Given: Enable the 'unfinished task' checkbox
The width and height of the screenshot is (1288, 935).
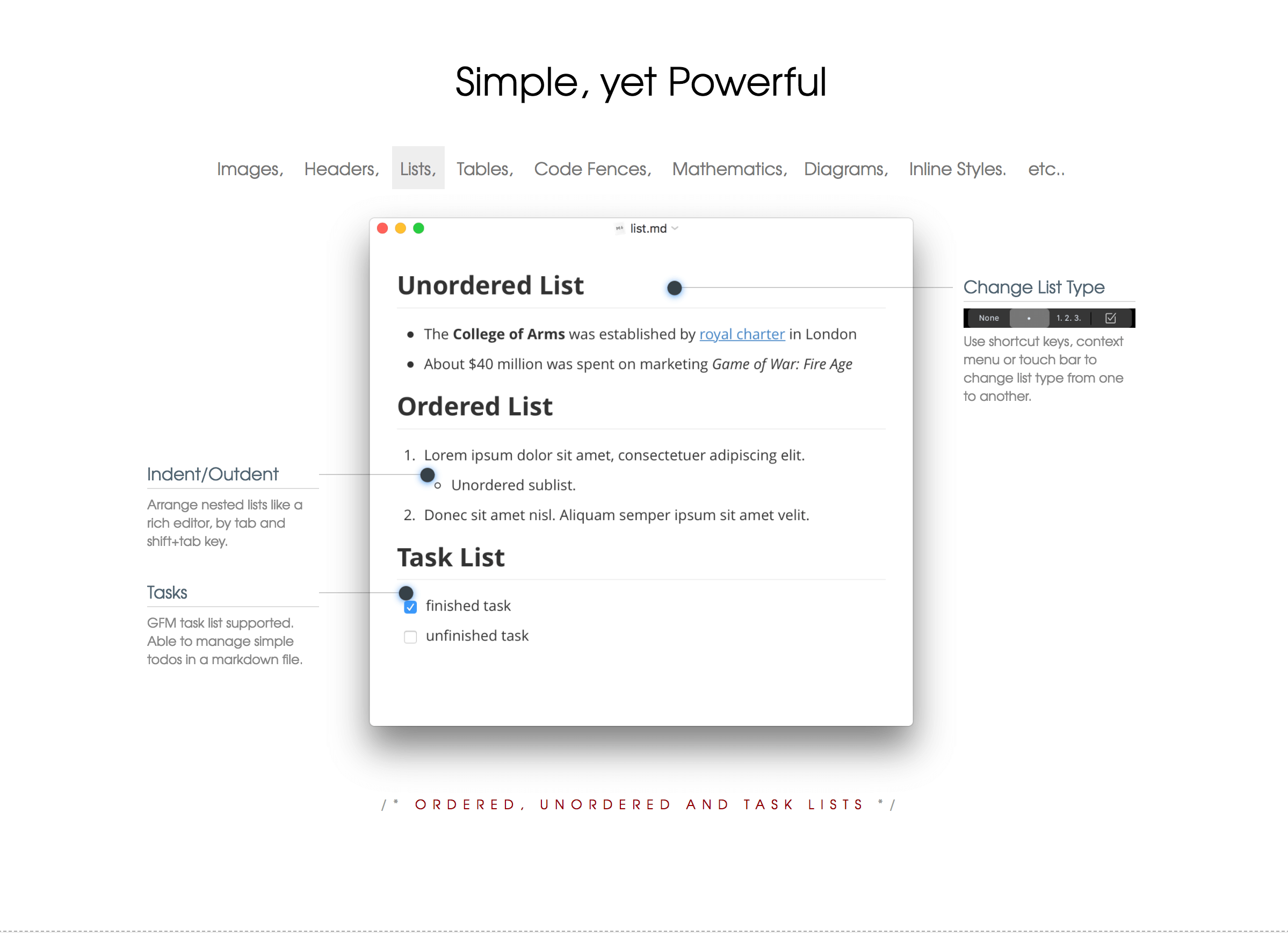Looking at the screenshot, I should [411, 635].
